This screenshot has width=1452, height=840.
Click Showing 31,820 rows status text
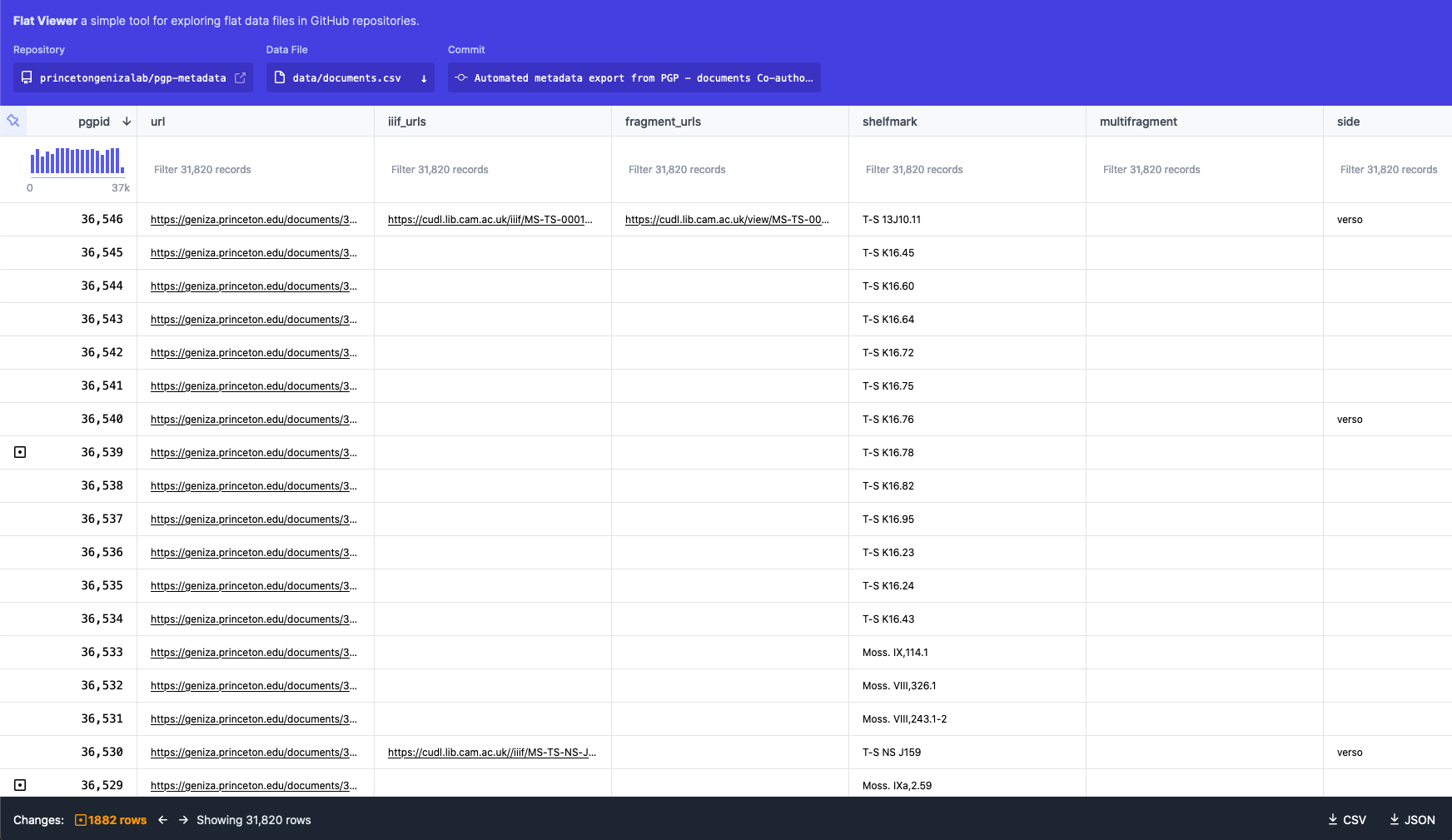[254, 820]
